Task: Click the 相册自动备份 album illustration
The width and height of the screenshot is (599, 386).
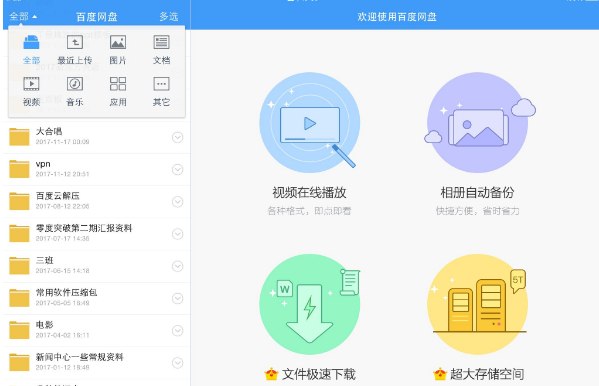Action: coord(479,122)
